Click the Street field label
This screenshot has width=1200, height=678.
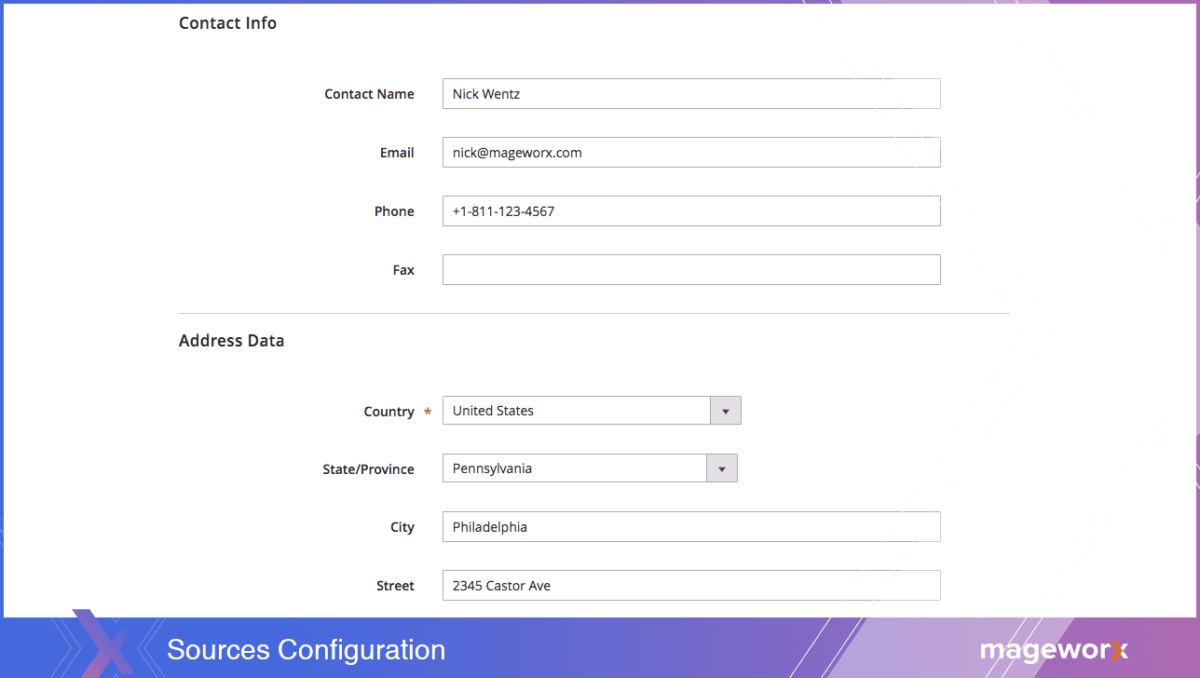tap(395, 586)
